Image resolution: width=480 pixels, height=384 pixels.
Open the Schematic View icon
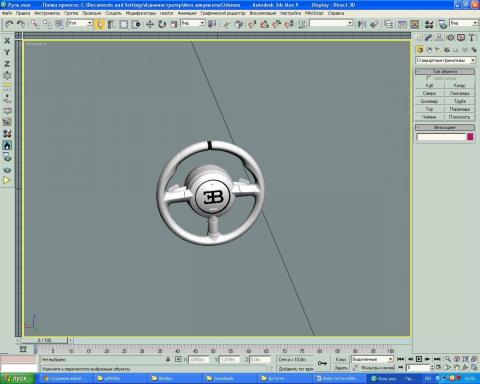[415, 24]
